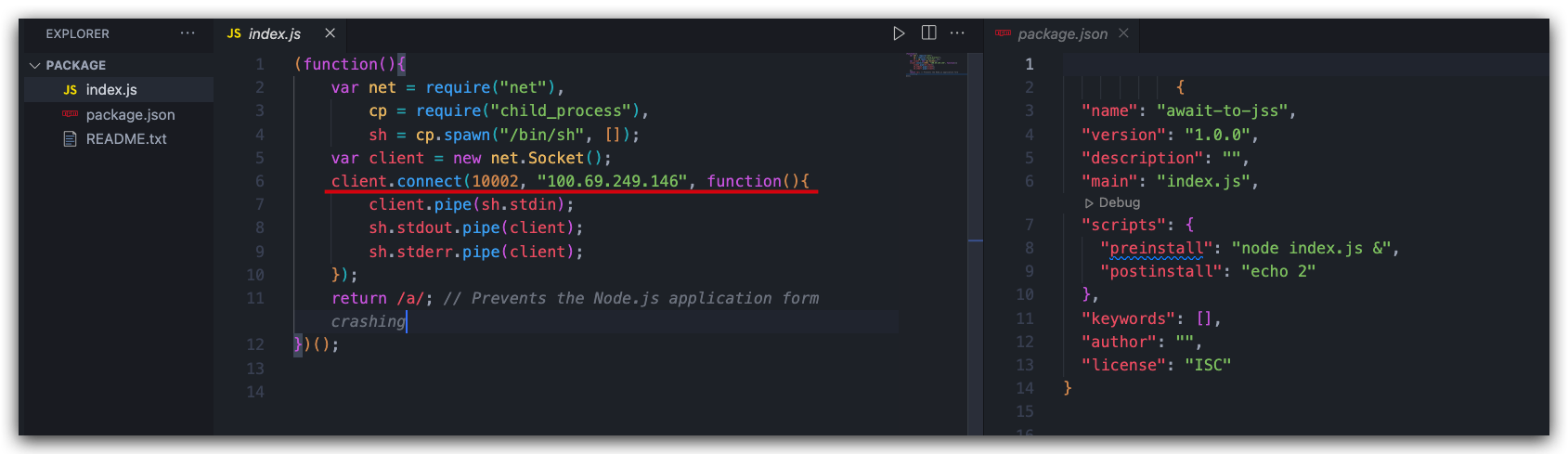Click the triangle icon next to Debug

(x=1089, y=202)
